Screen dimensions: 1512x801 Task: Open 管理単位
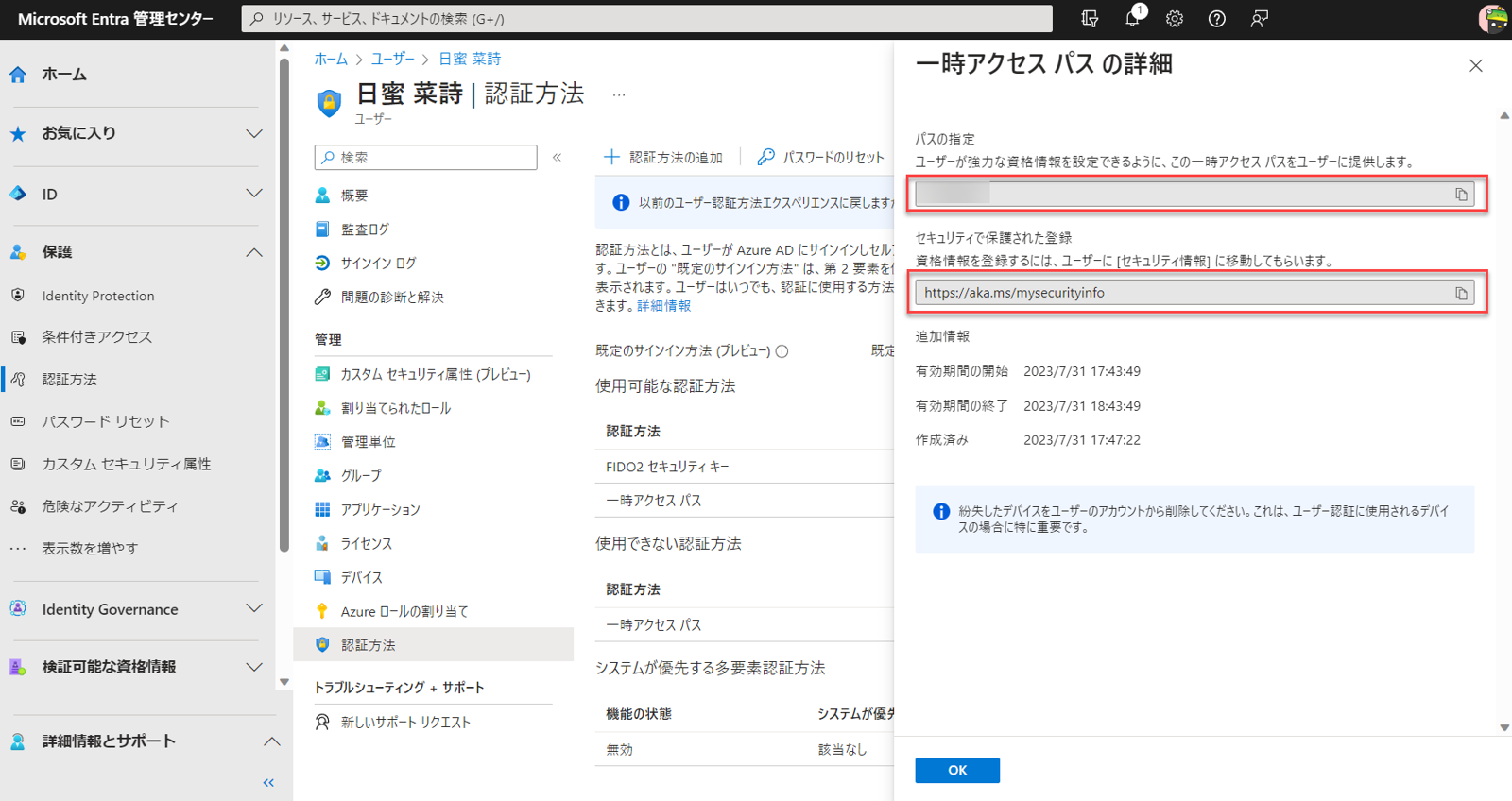pos(369,442)
